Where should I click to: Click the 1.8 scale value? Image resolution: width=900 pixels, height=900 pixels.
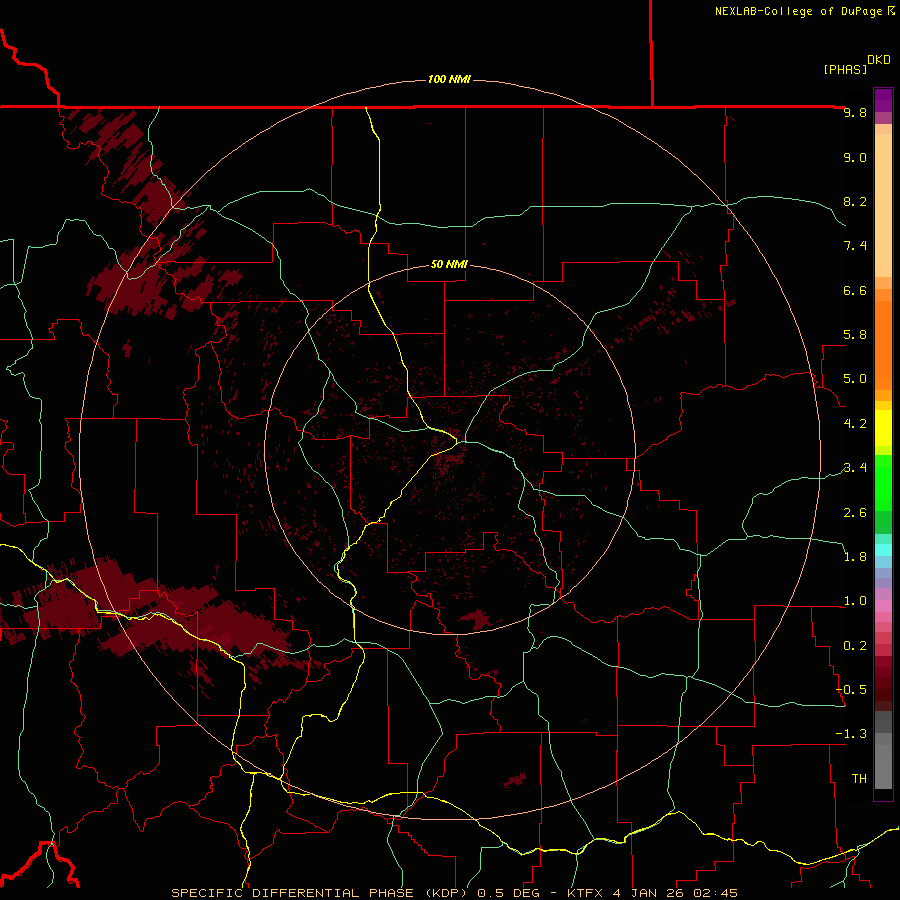[x=855, y=557]
